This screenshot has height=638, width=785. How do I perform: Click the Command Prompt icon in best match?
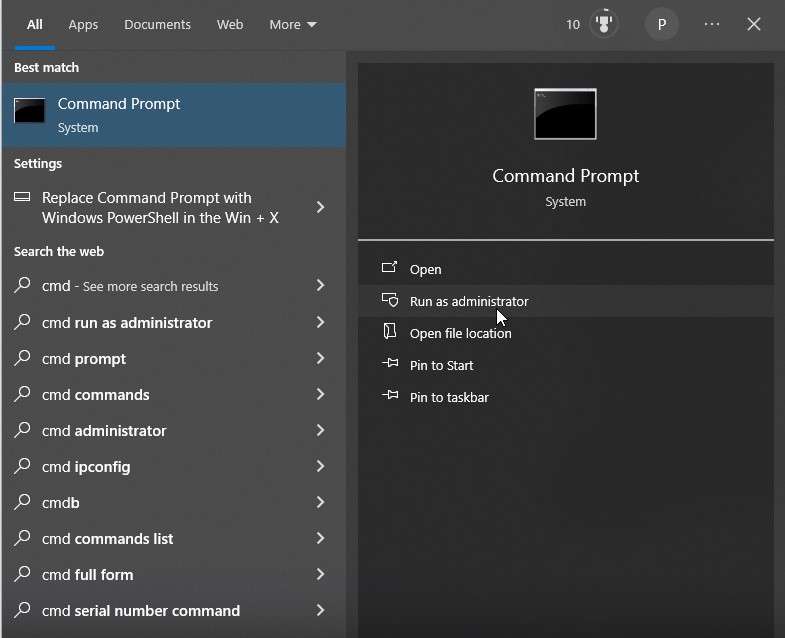tap(30, 110)
